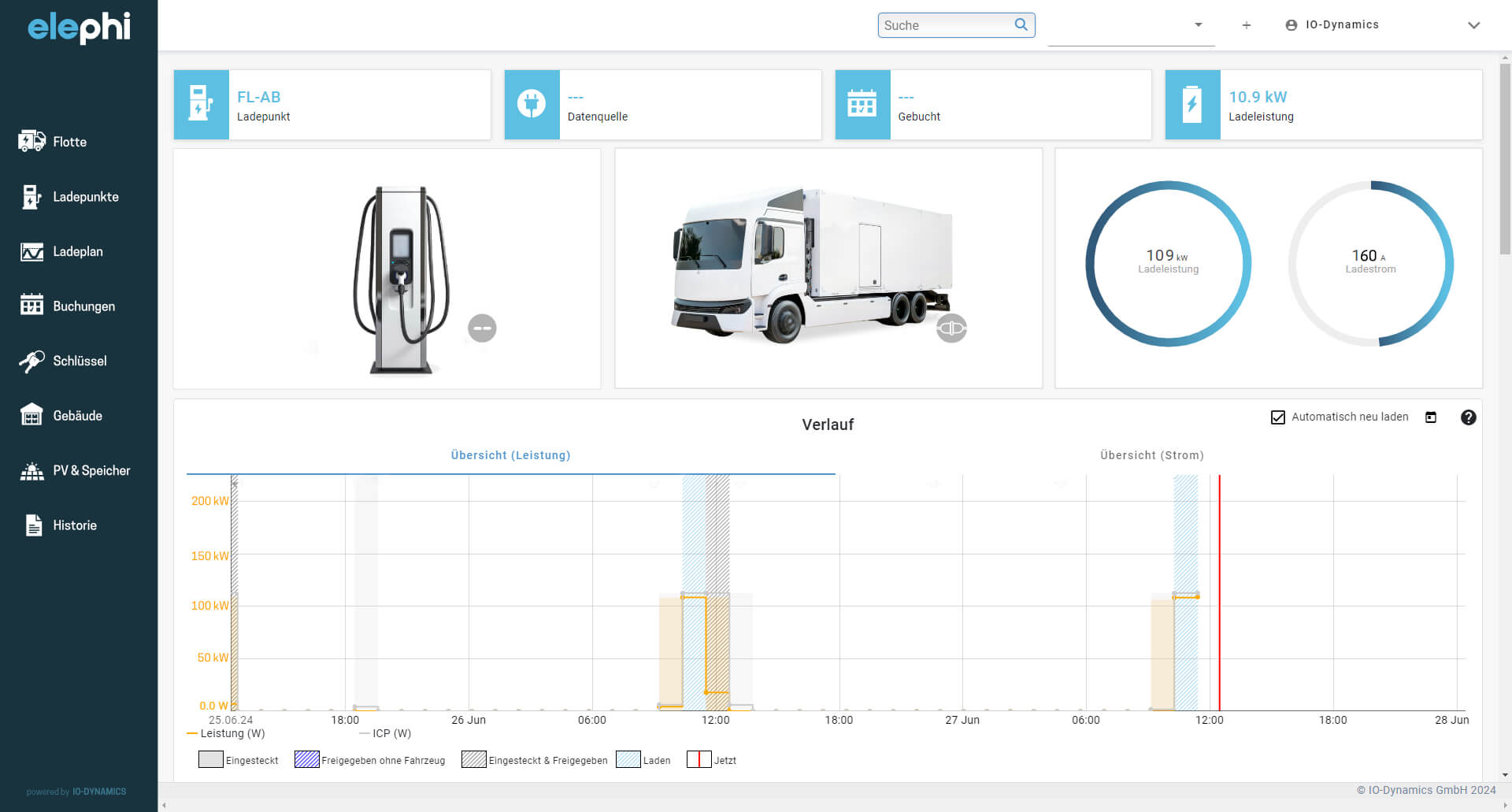1512x812 pixels.
Task: Click into the Suche search field
Action: [x=945, y=25]
